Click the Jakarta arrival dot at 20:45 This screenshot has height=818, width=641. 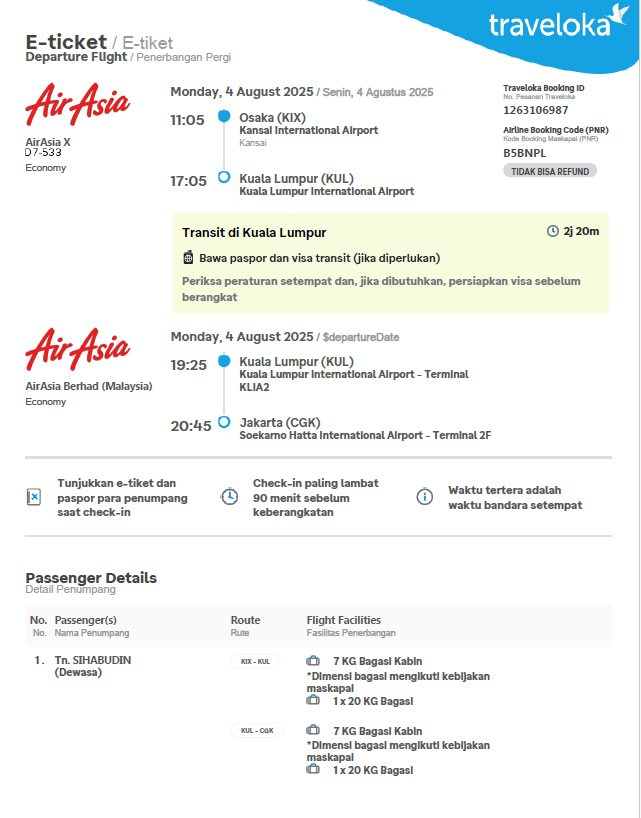[x=224, y=422]
